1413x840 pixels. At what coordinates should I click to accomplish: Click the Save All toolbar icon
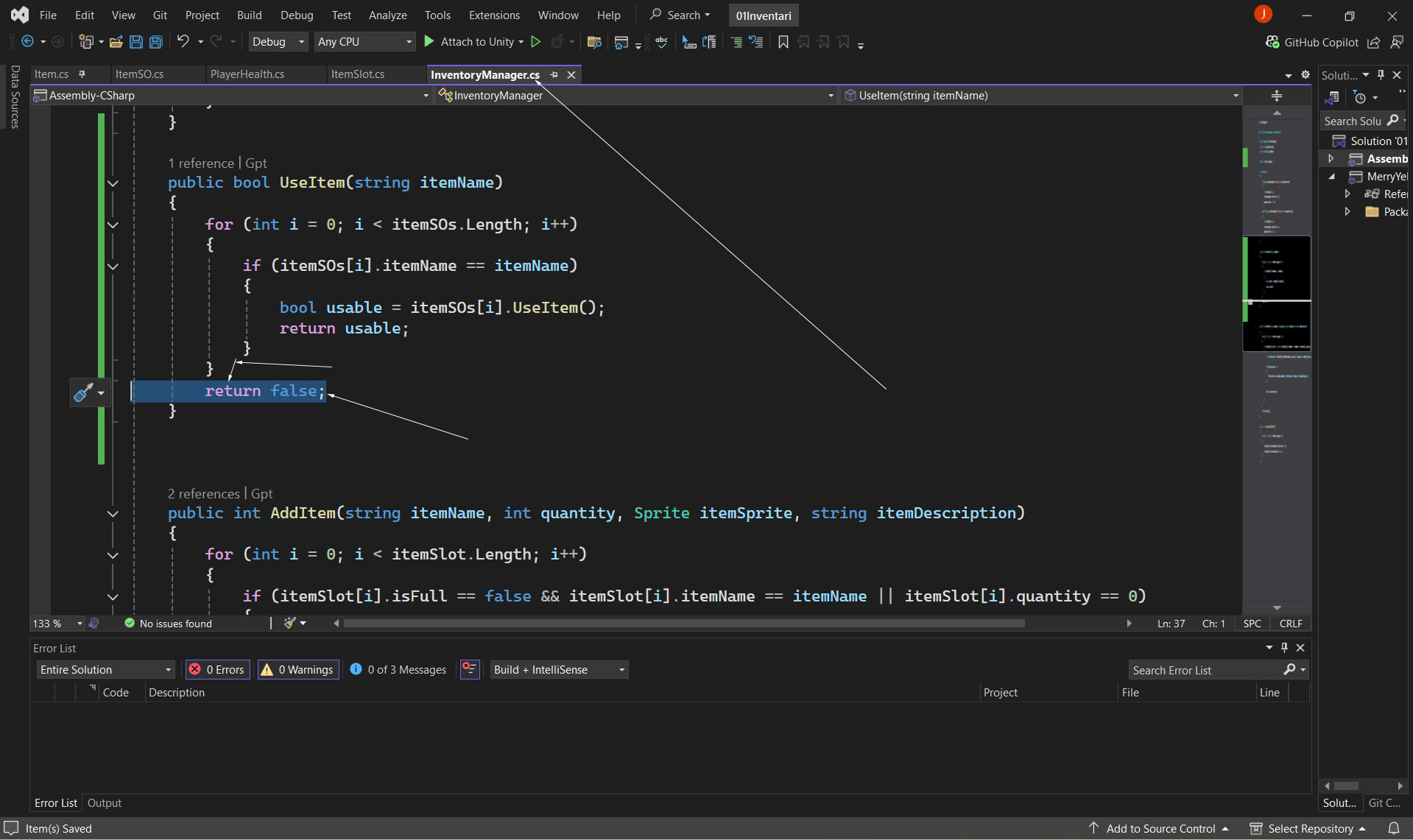coord(156,42)
